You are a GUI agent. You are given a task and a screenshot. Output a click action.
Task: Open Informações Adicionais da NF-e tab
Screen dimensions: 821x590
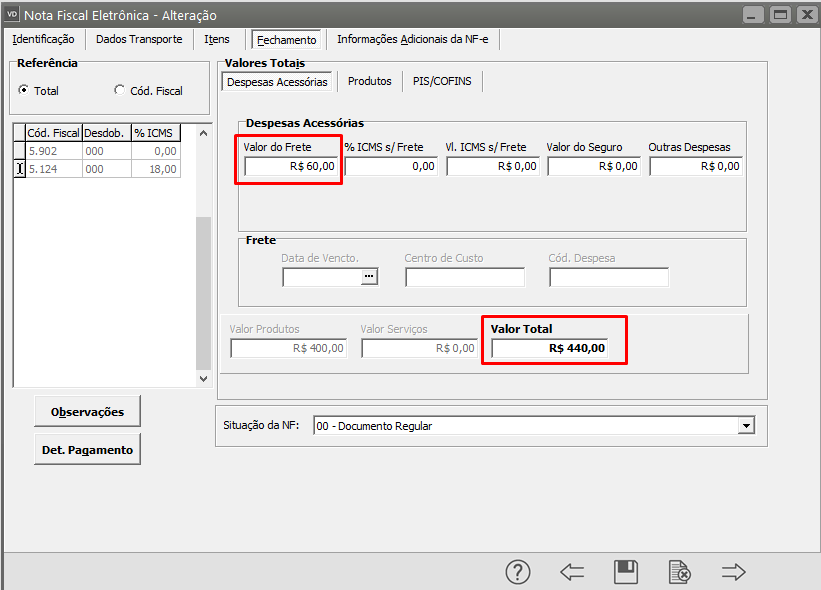coord(414,39)
